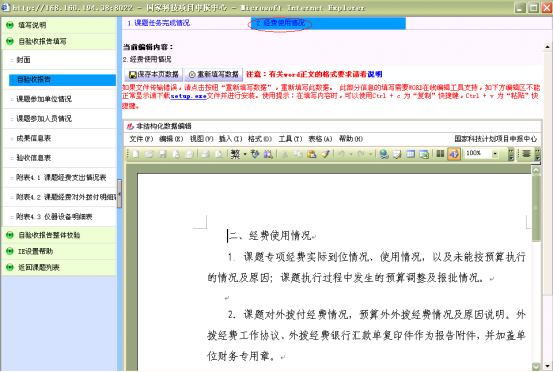This screenshot has height=372, width=553.
Task: Click the Copy icon in editor toolbar
Action: [298, 154]
